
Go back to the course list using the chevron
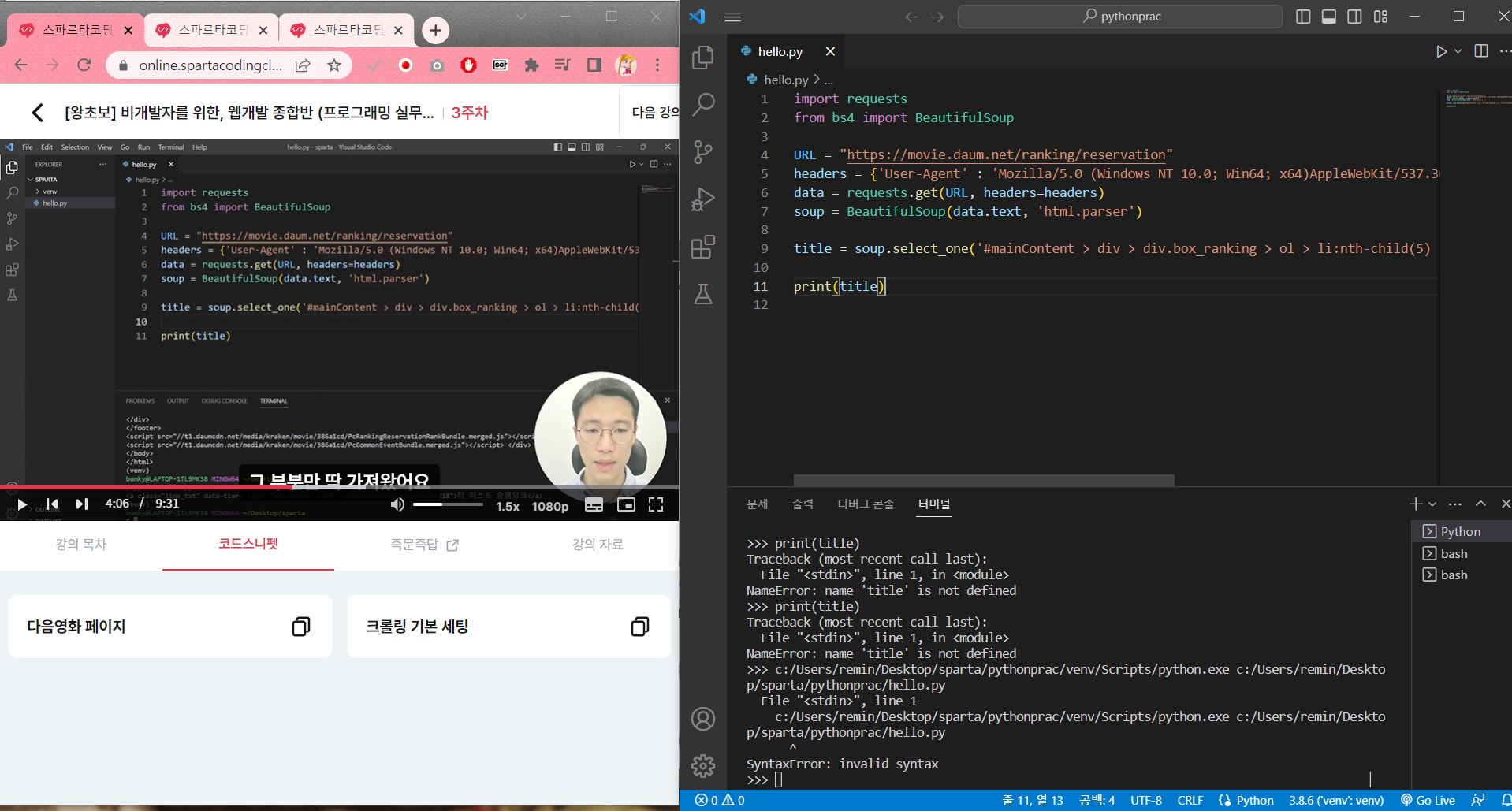tap(37, 113)
